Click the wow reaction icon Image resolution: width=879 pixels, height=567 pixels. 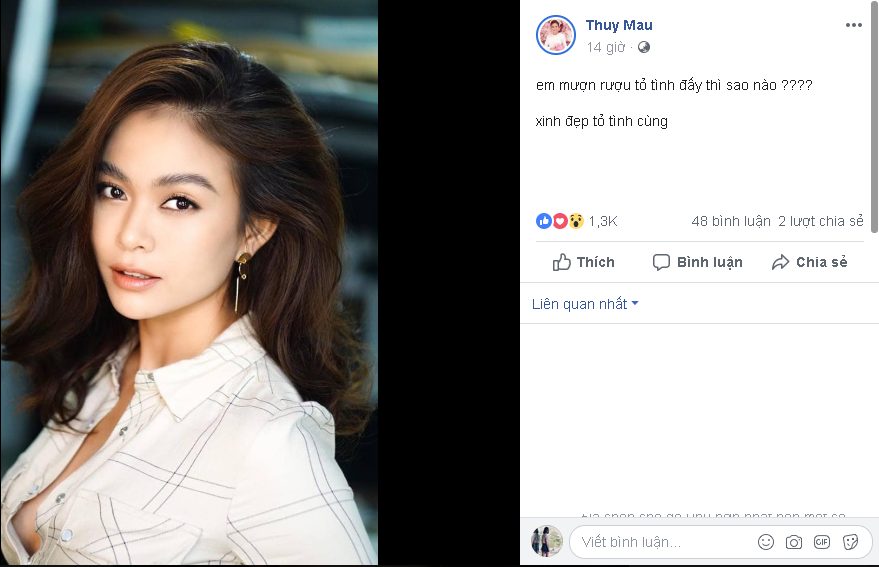pyautogui.click(x=576, y=221)
